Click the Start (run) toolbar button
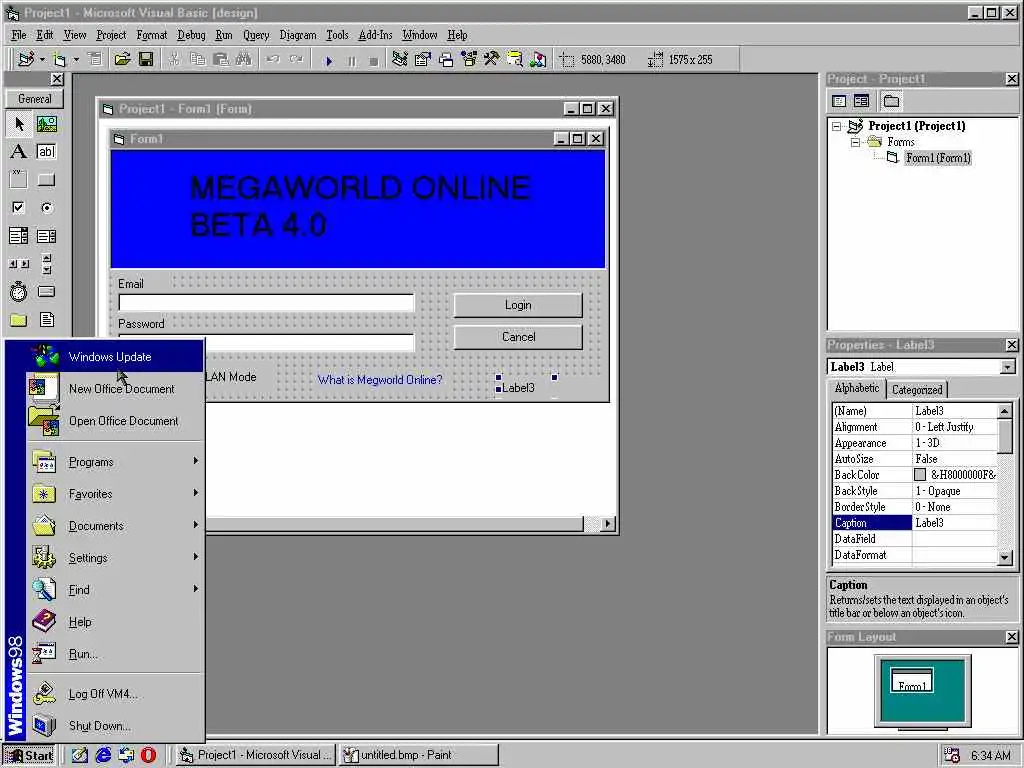 point(329,60)
